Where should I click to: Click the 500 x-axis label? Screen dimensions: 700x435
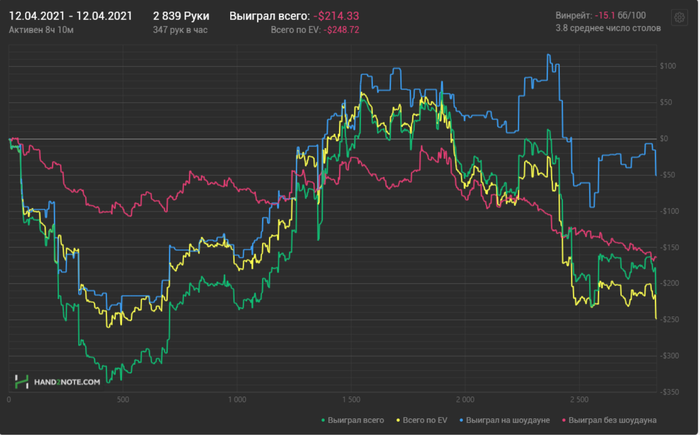[x=123, y=399]
